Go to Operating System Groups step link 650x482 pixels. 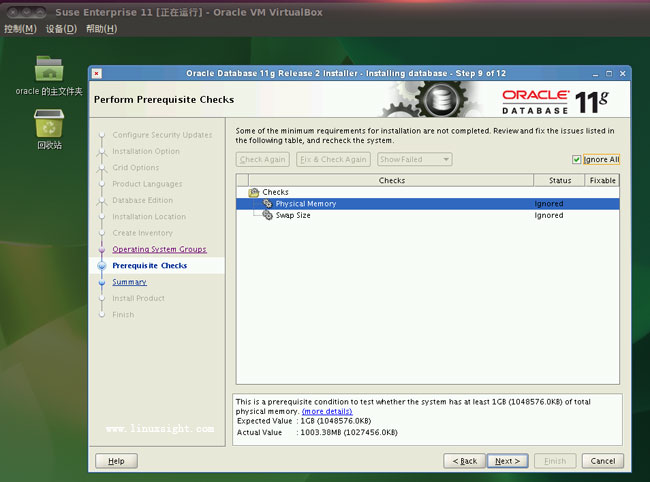point(159,249)
